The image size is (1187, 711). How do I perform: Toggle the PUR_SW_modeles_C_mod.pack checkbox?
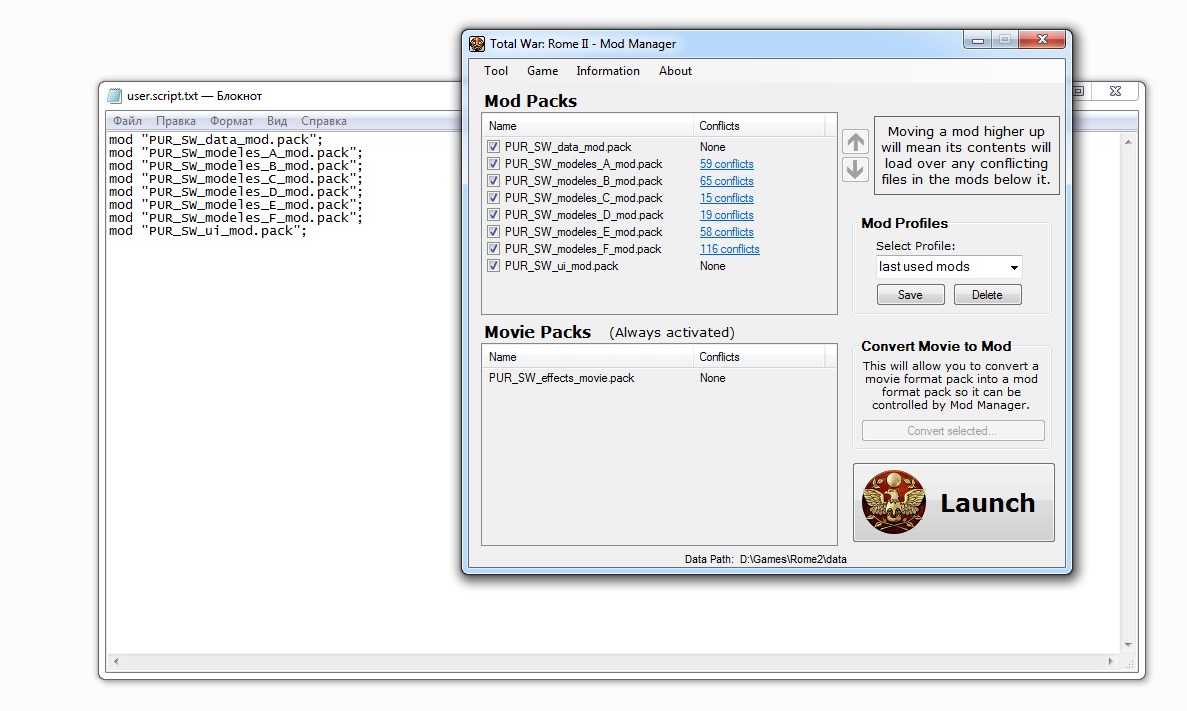(x=493, y=198)
